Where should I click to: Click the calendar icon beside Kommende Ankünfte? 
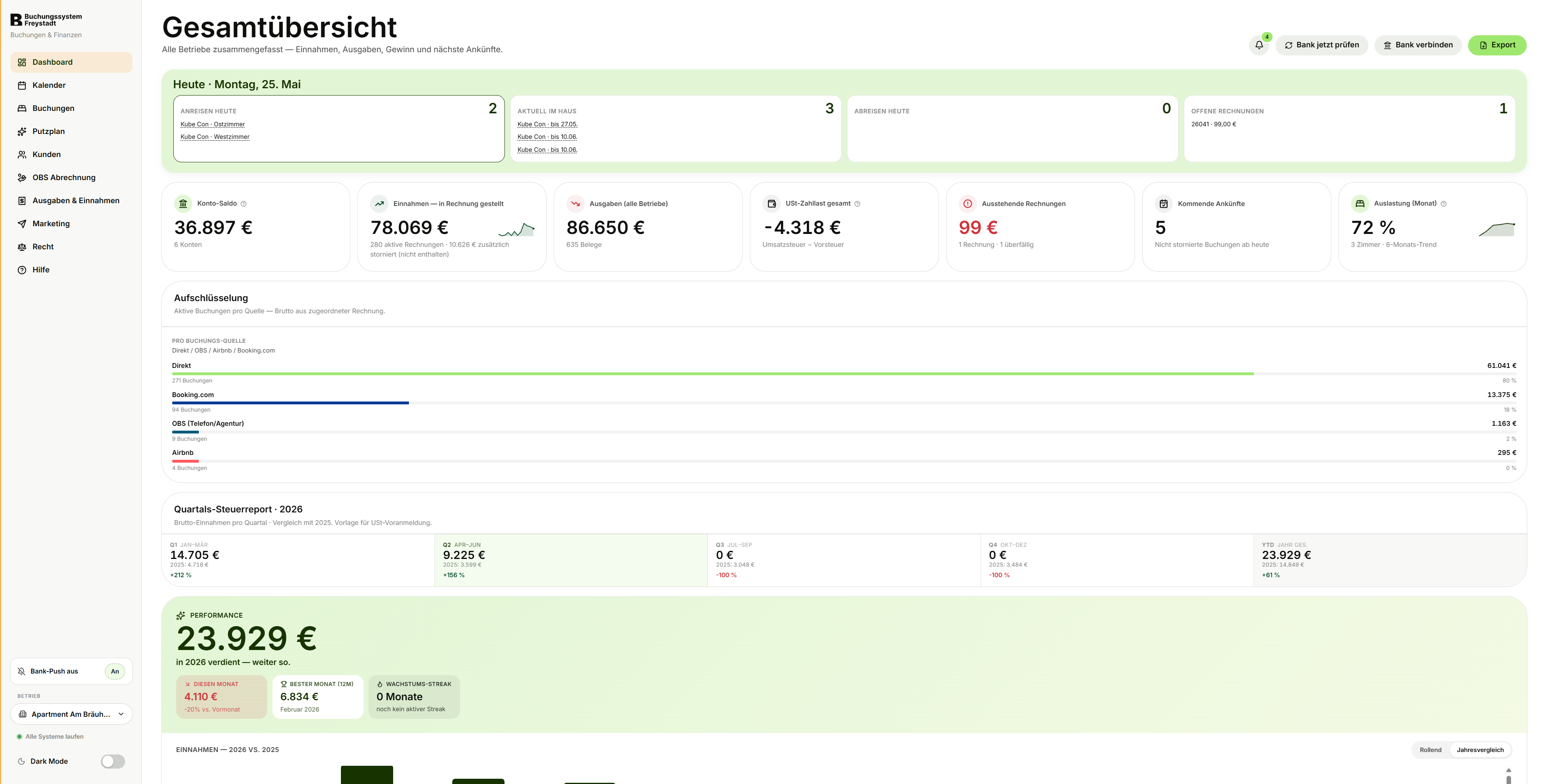click(1164, 204)
